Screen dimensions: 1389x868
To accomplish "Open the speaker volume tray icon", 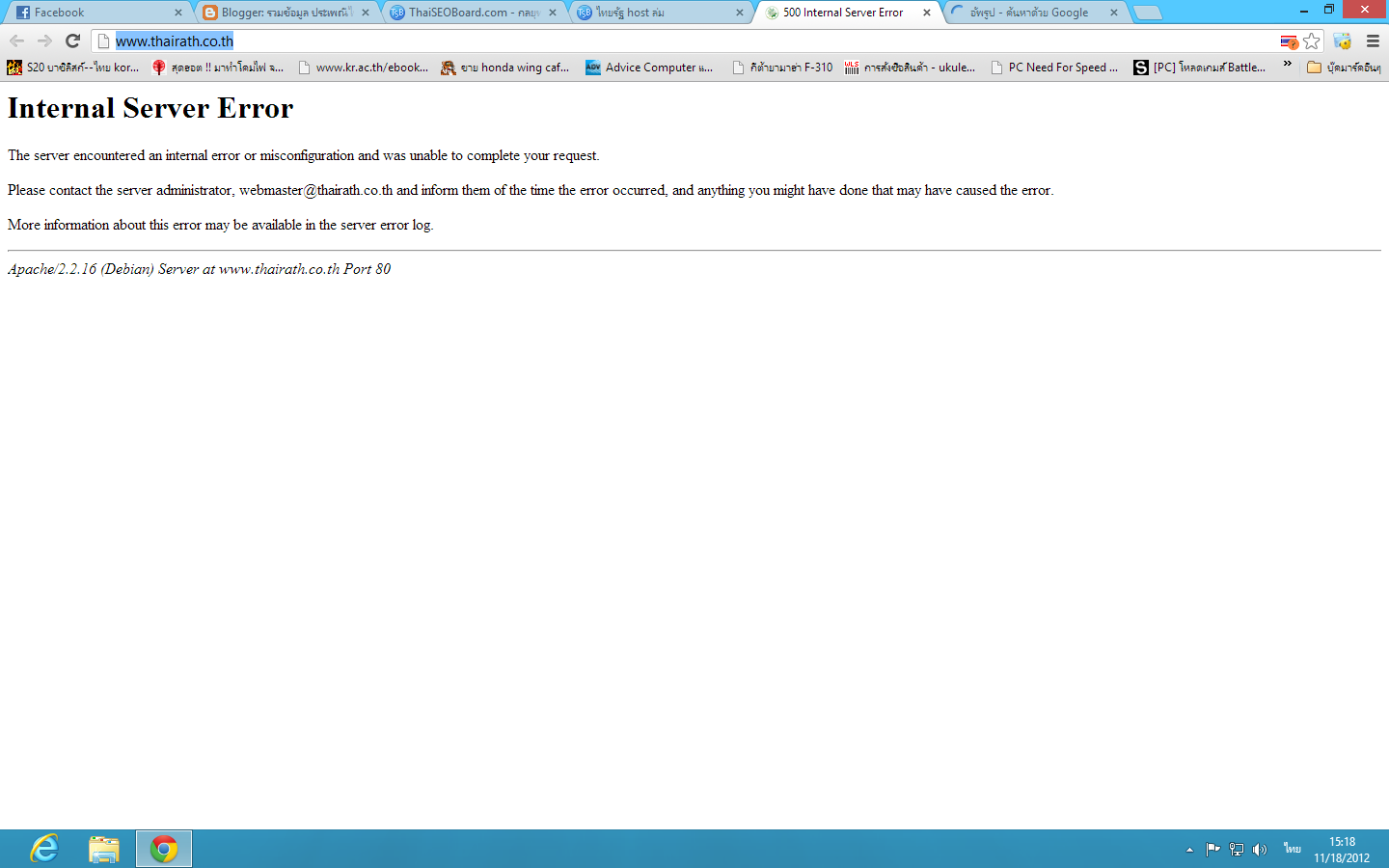I will [1260, 850].
